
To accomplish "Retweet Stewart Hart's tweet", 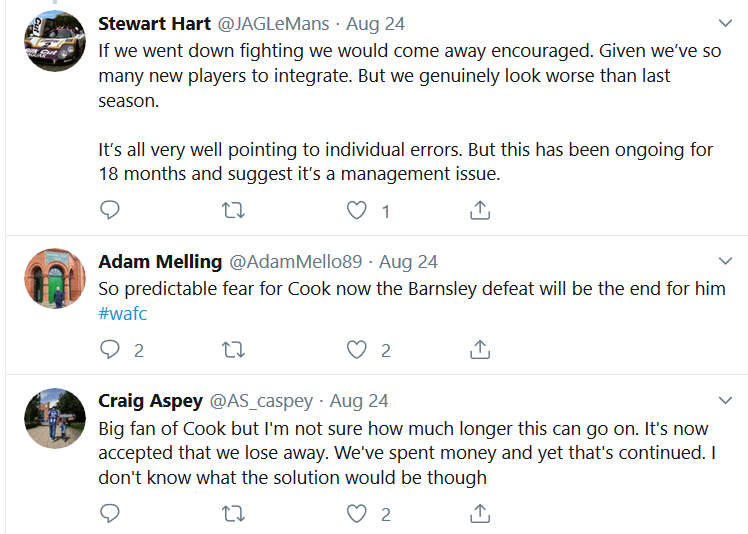I will (x=233, y=210).
